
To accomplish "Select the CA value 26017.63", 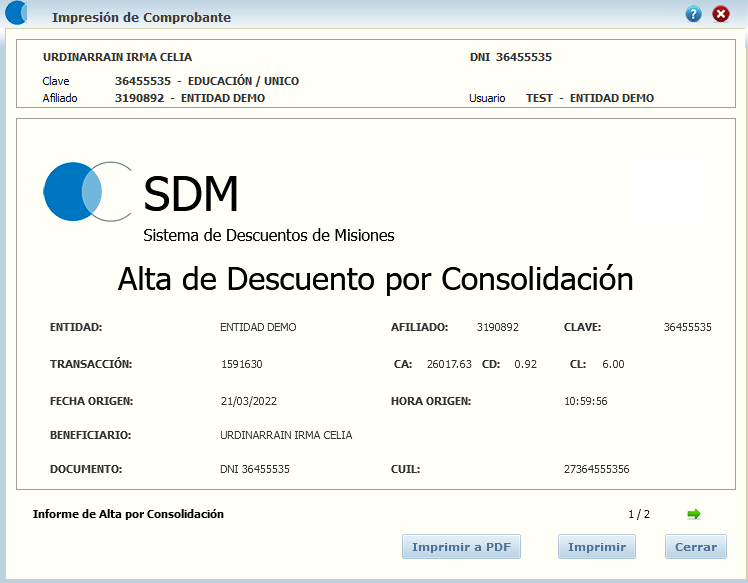I will click(449, 364).
